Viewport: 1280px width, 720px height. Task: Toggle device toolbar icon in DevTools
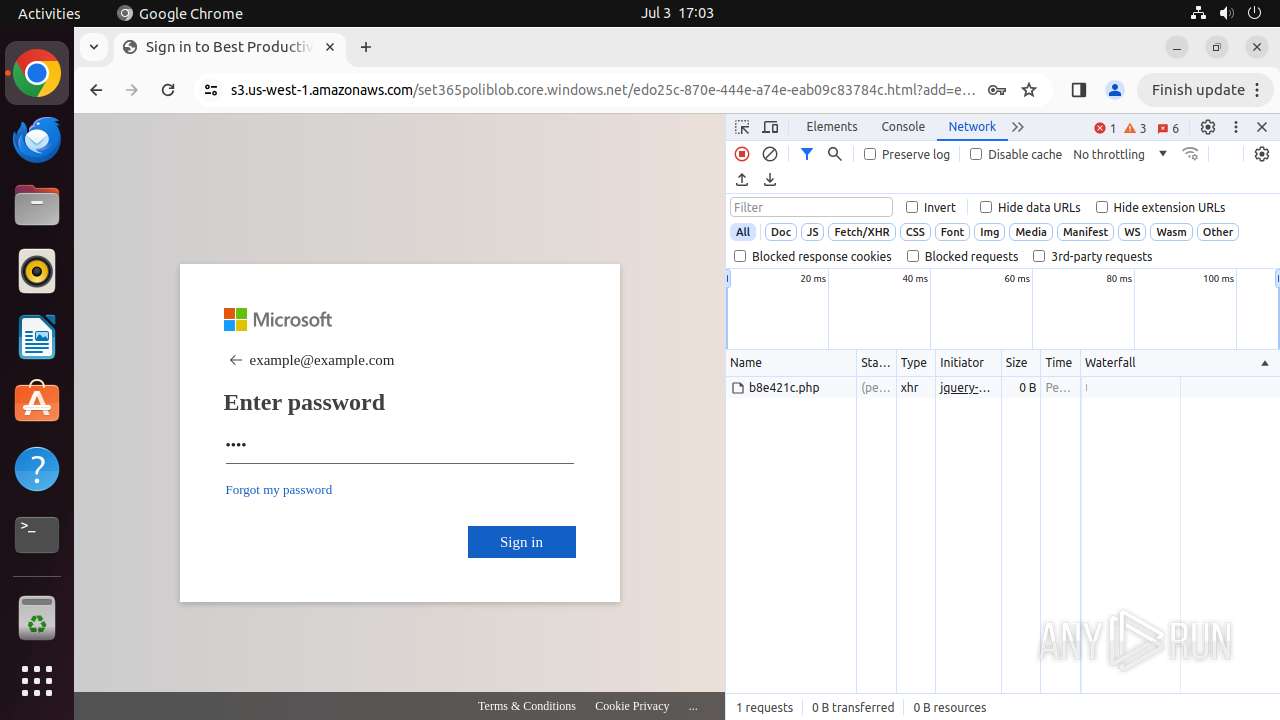click(770, 127)
